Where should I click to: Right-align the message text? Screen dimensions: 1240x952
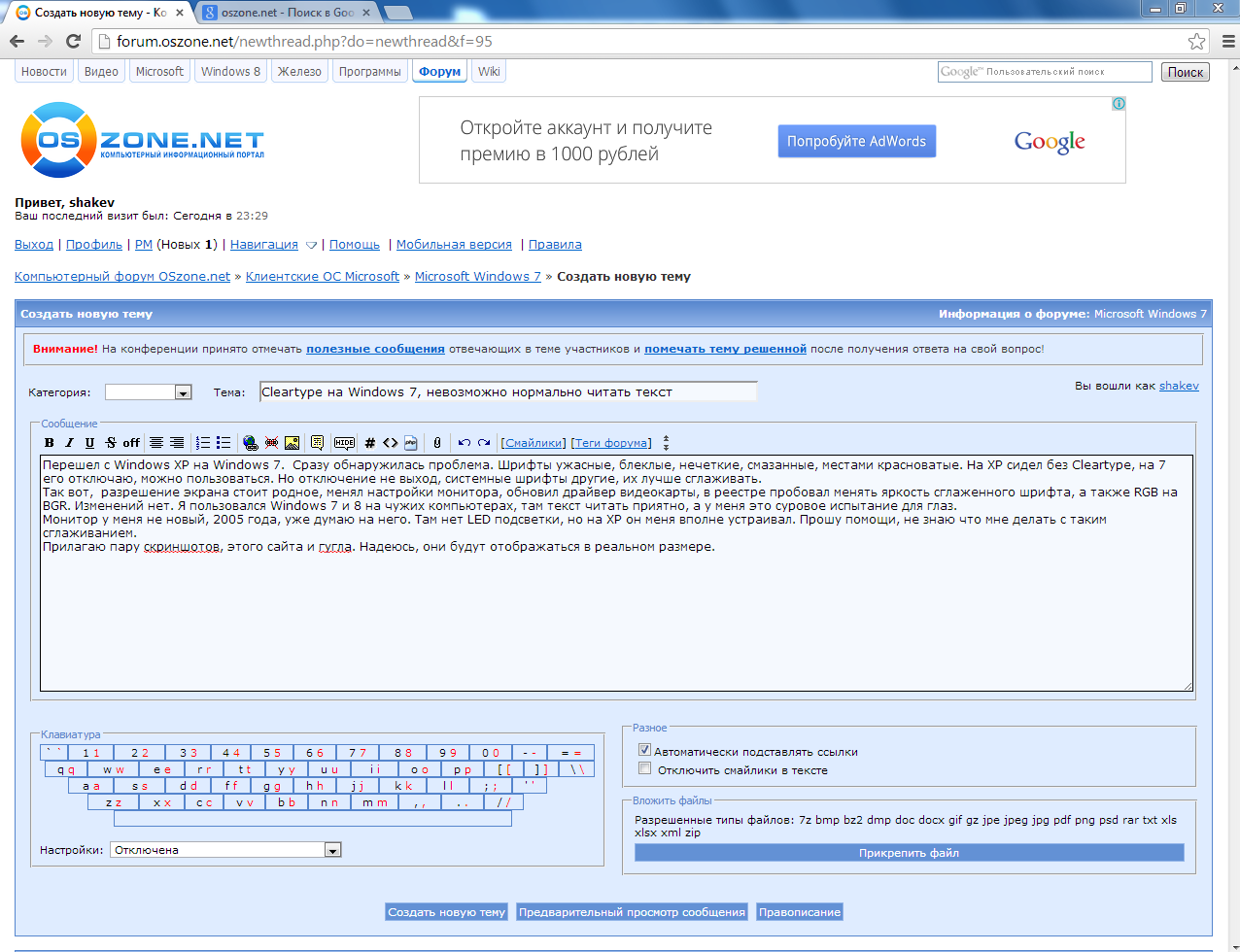(176, 443)
